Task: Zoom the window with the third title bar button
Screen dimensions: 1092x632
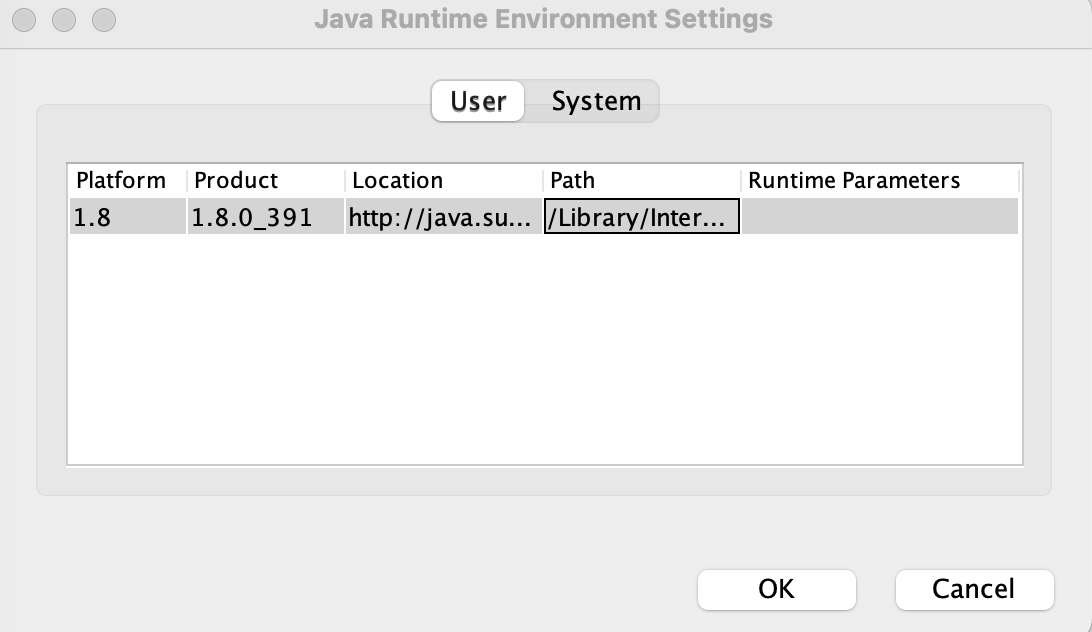Action: point(104,20)
